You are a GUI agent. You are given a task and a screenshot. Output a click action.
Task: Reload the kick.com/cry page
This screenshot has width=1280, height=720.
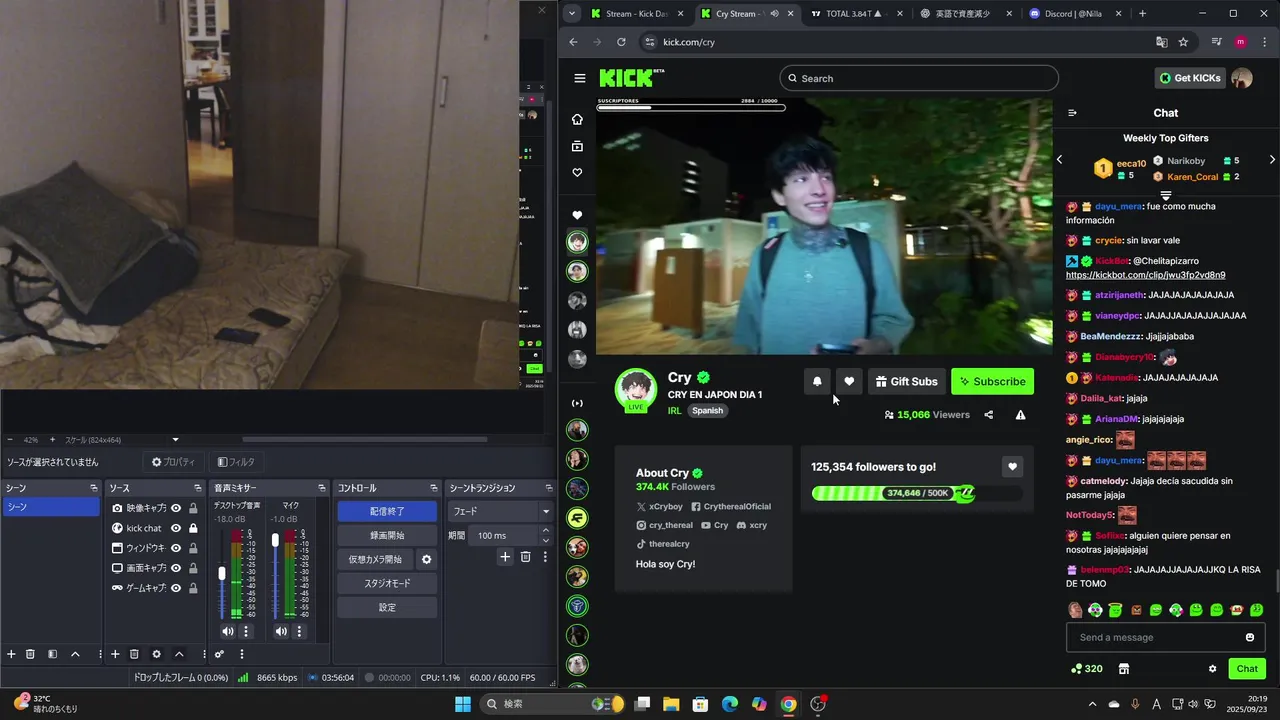pyautogui.click(x=621, y=42)
